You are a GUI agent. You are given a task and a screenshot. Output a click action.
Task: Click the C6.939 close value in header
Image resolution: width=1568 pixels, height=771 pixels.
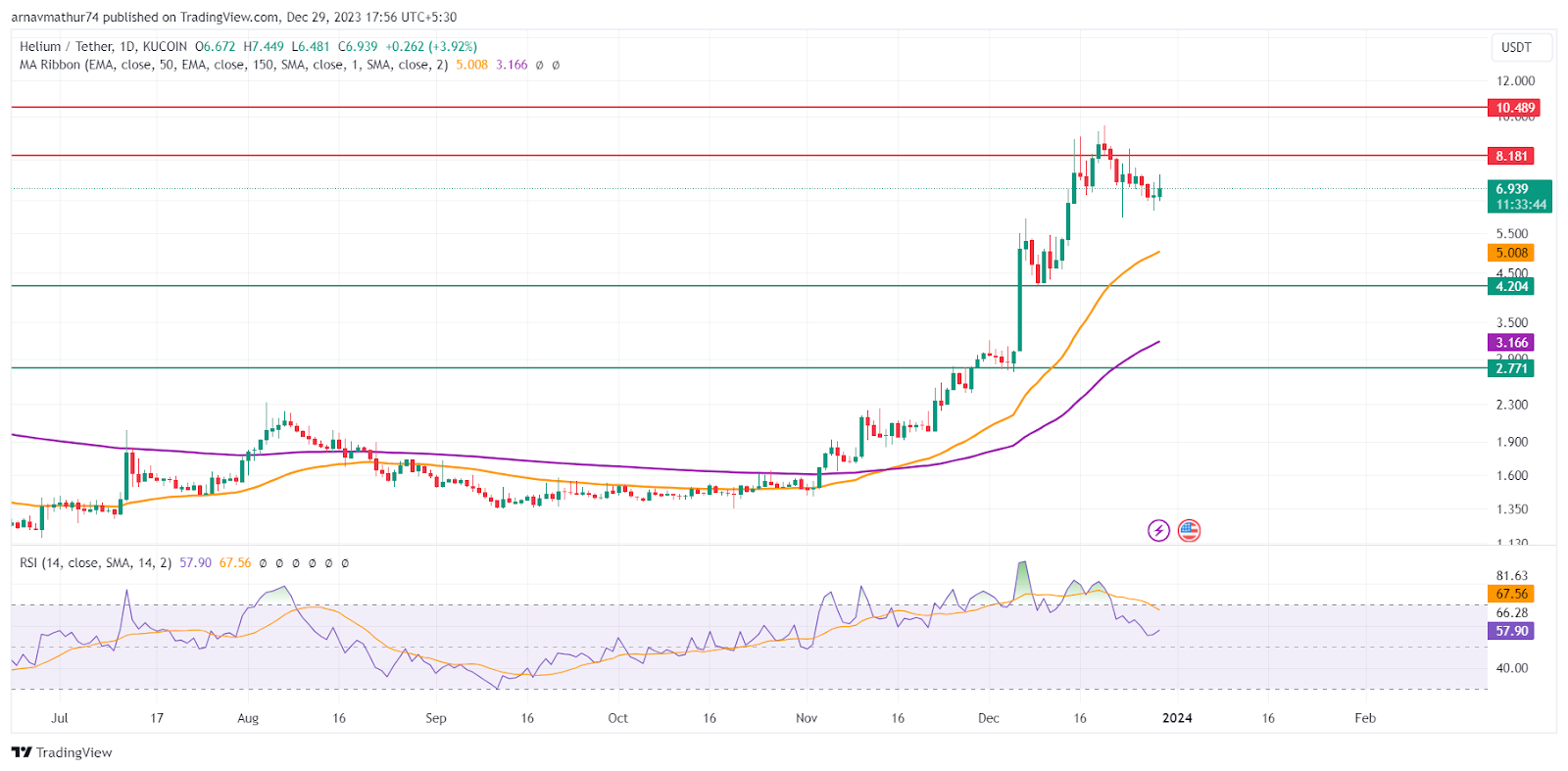tap(358, 46)
